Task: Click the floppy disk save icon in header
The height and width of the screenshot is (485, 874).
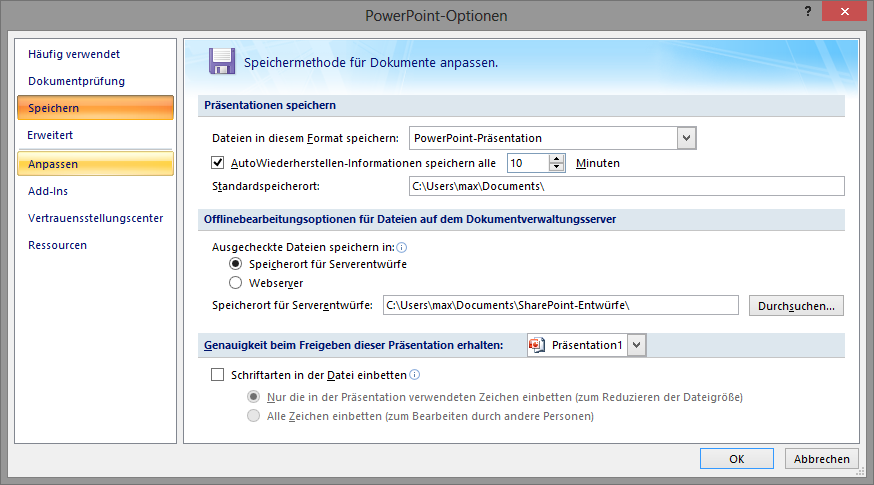Action: (x=222, y=61)
